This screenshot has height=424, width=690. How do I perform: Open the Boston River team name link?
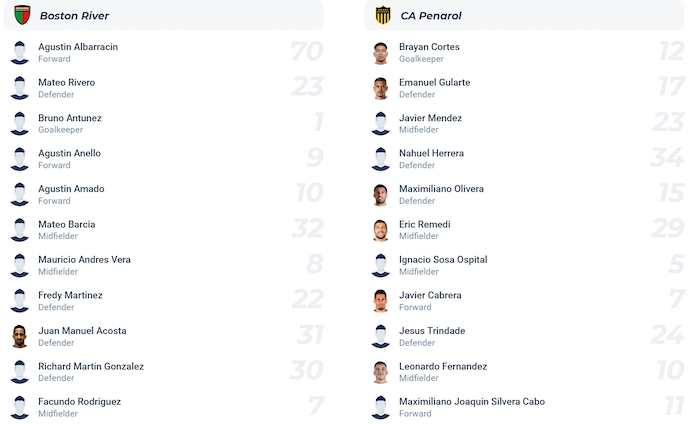74,16
